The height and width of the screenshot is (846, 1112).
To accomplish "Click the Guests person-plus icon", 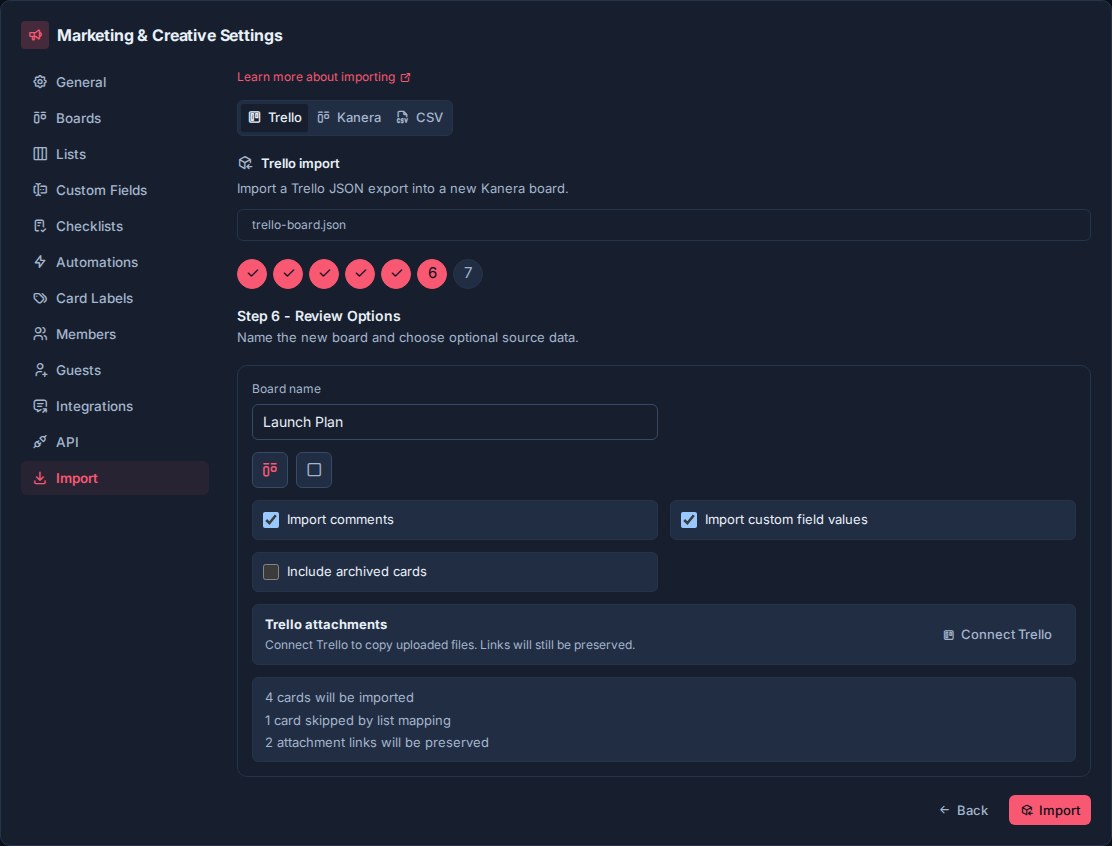I will [x=40, y=370].
